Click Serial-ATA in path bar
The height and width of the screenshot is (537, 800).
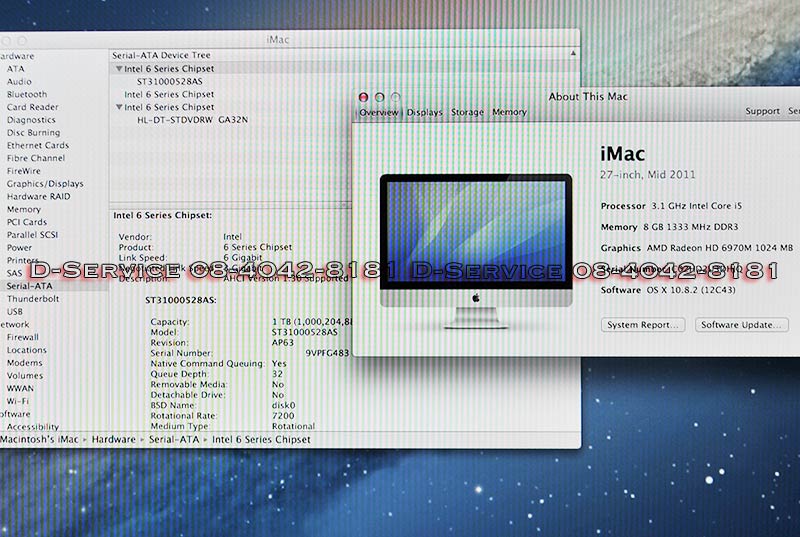point(174,439)
